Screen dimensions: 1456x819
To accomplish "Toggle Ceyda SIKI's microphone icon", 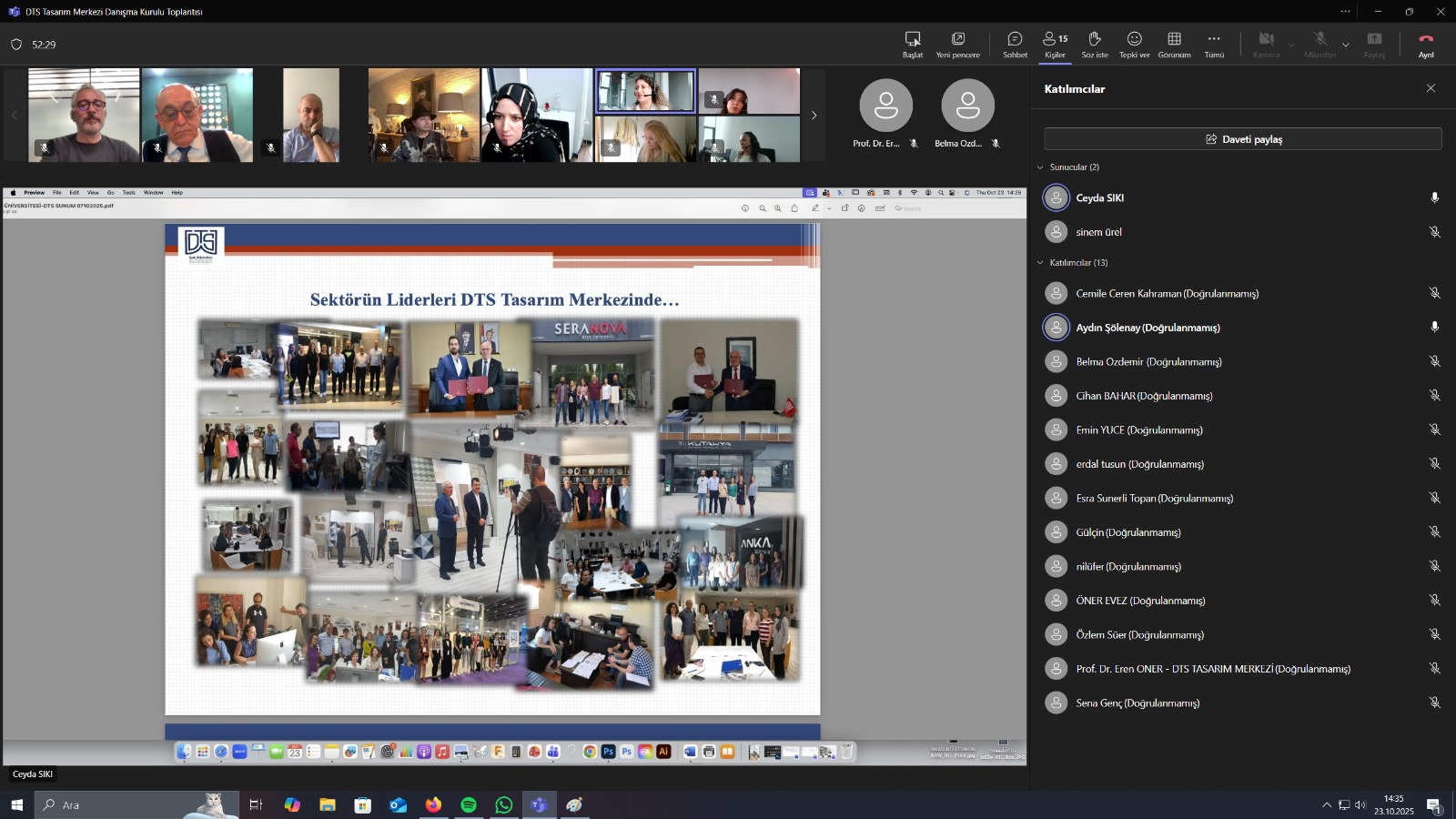I will click(1434, 198).
